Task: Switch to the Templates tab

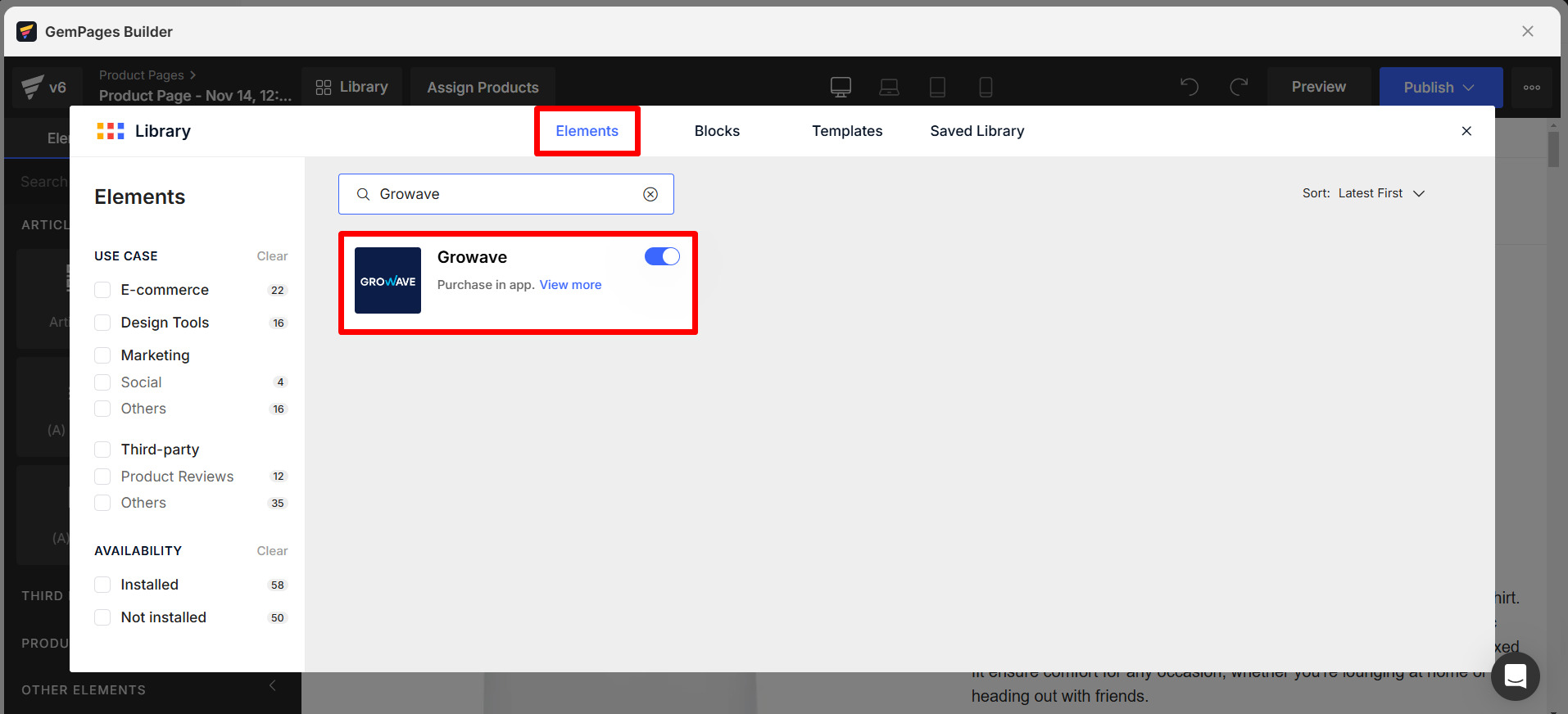Action: point(847,131)
